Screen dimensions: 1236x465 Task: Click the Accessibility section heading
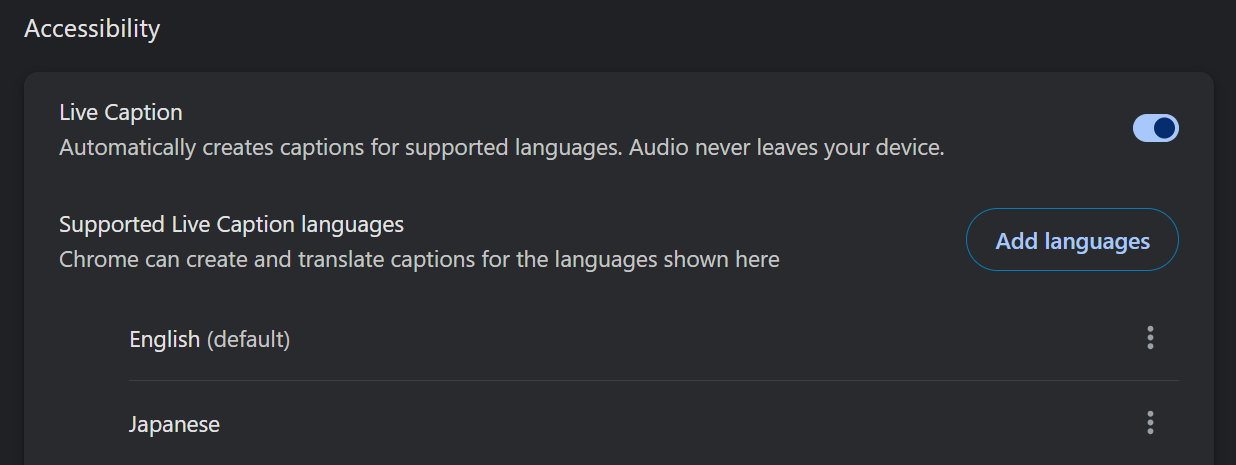[92, 29]
